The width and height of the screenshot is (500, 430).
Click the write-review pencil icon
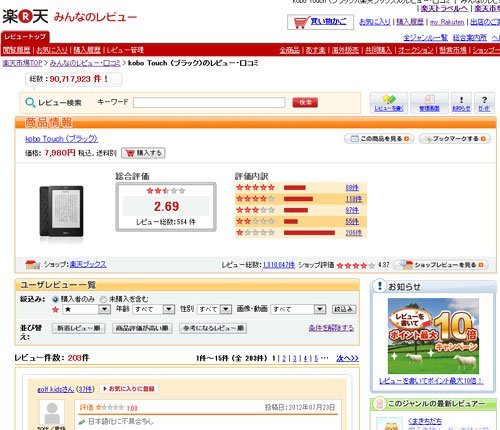point(389,103)
